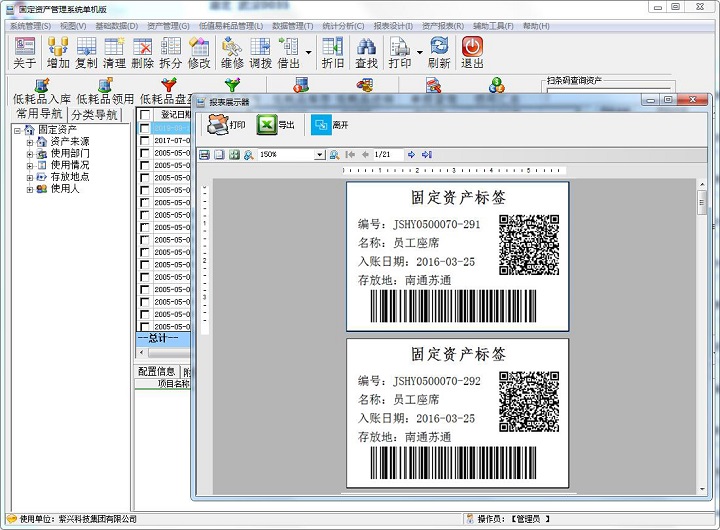Open the 数据管理(T) menu

[292, 26]
